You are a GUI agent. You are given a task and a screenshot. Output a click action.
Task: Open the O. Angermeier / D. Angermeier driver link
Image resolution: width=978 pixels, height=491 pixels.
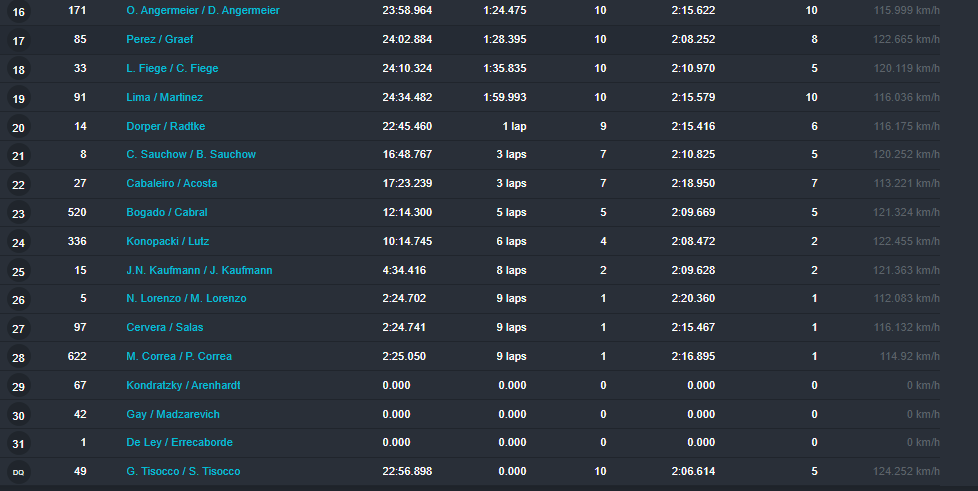click(x=203, y=10)
